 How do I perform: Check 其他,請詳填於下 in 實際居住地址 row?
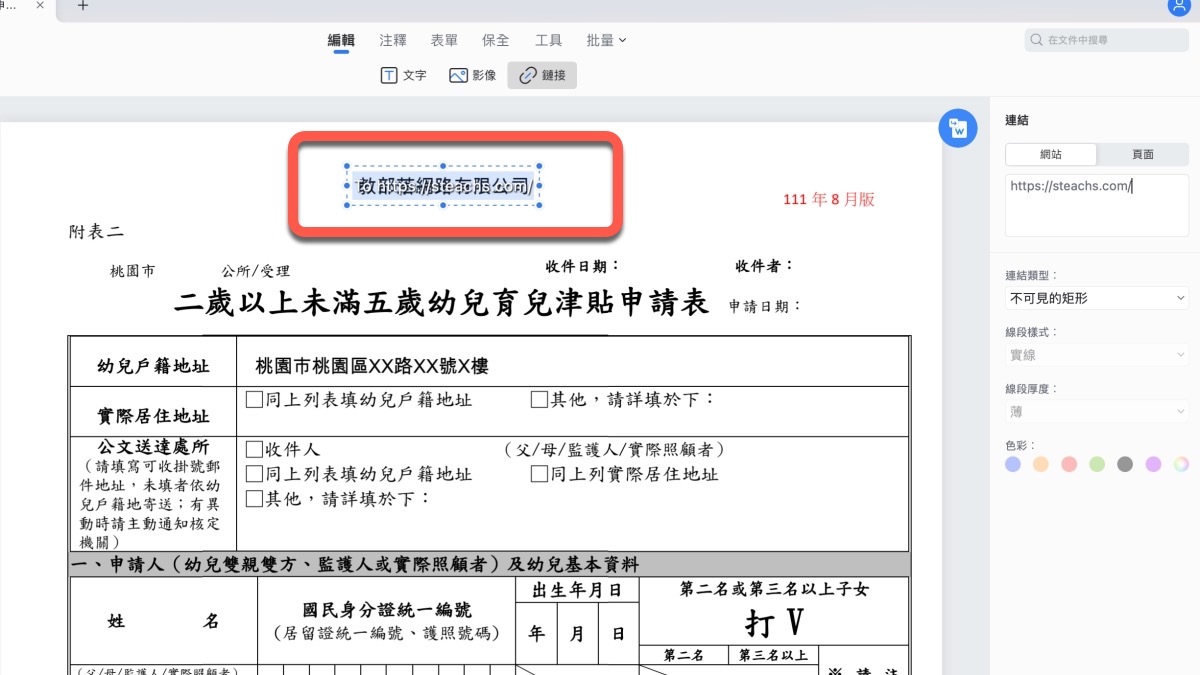click(x=539, y=400)
